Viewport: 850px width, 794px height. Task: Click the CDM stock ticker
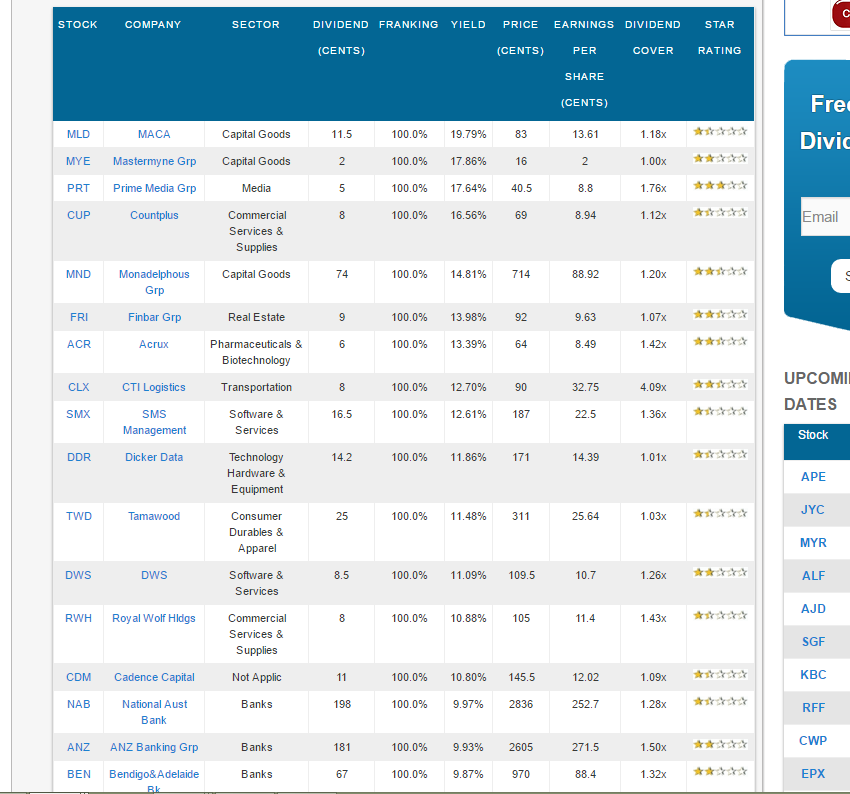[79, 677]
